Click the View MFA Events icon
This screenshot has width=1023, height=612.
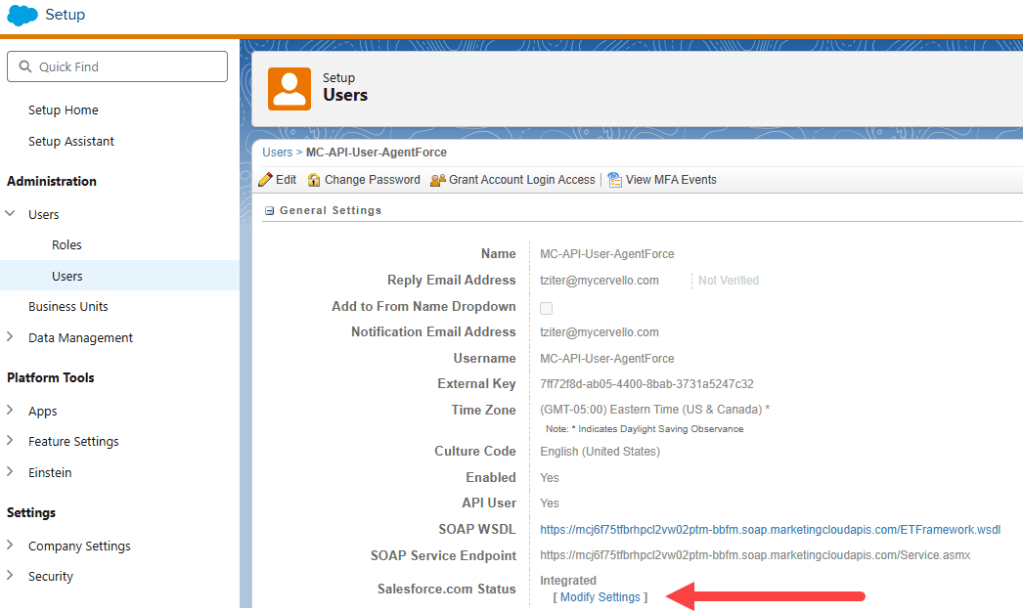[x=614, y=180]
